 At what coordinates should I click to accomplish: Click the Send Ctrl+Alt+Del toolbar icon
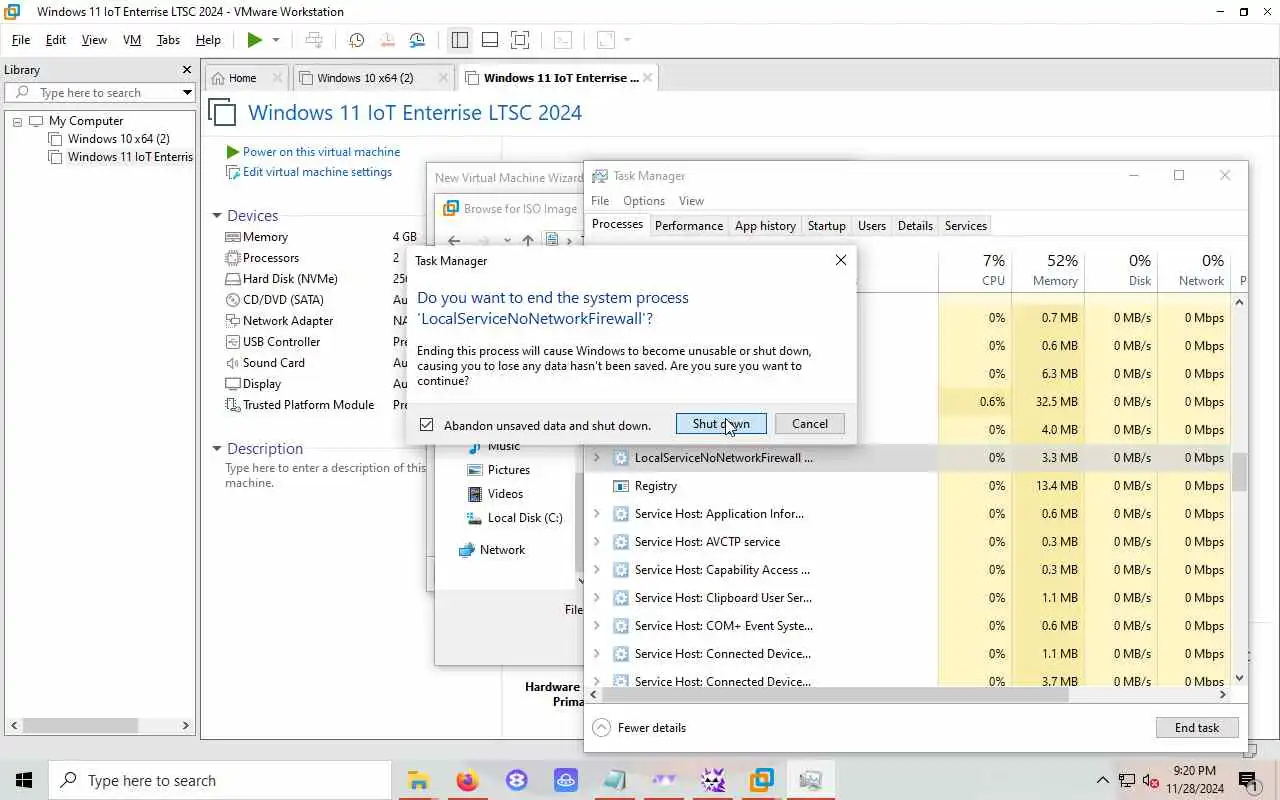314,40
